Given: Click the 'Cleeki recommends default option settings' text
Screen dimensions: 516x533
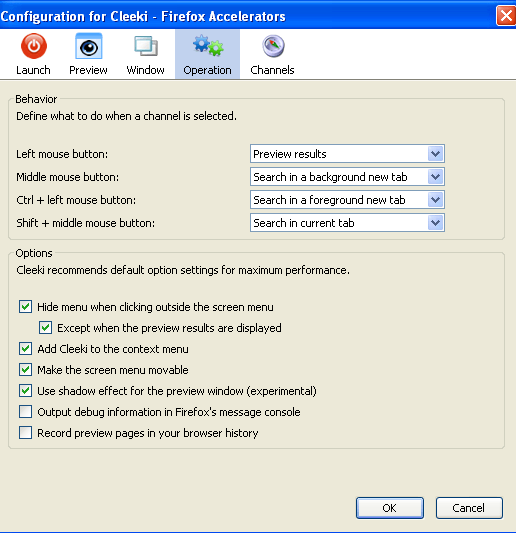Looking at the screenshot, I should click(183, 270).
